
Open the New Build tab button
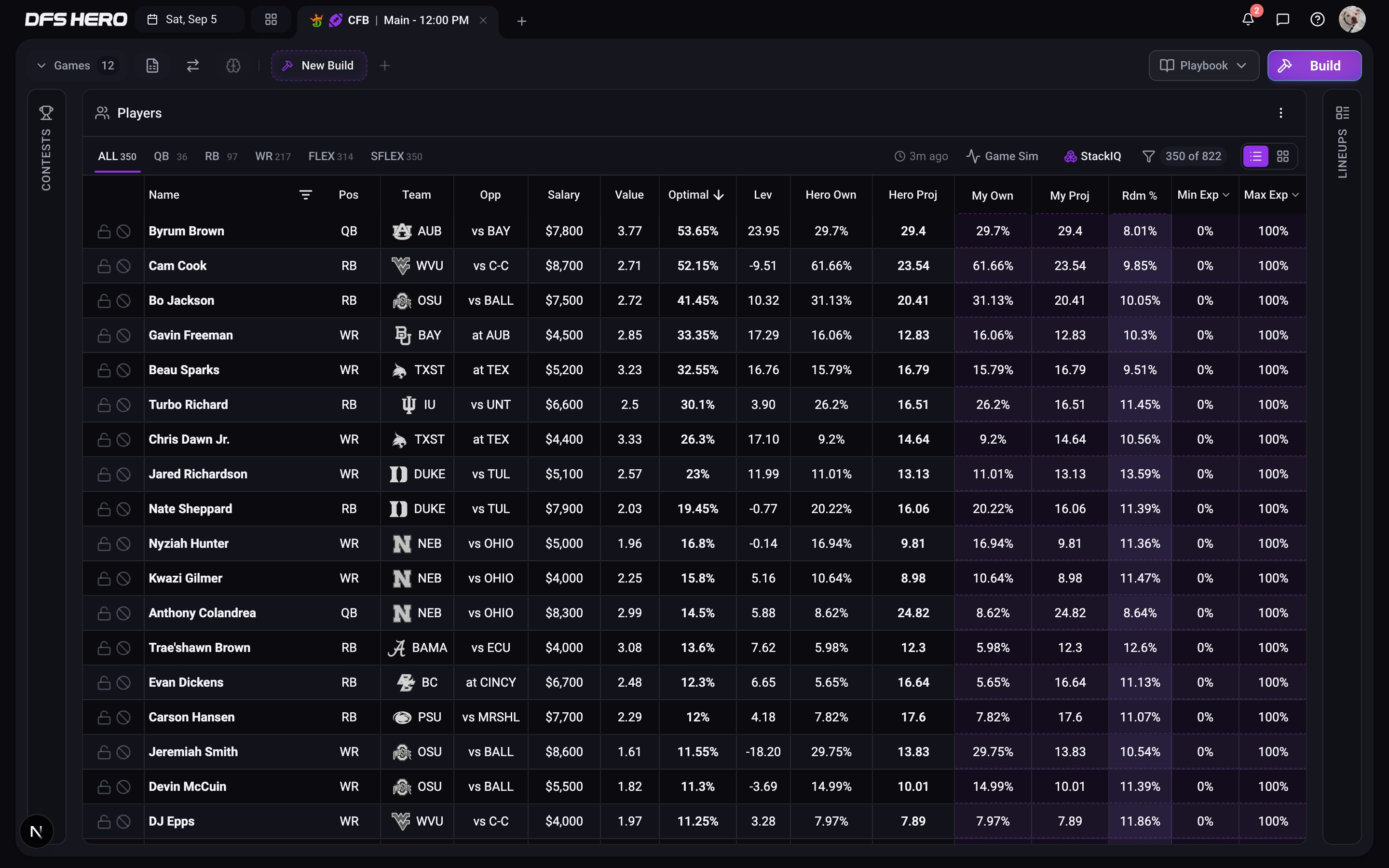coord(318,66)
